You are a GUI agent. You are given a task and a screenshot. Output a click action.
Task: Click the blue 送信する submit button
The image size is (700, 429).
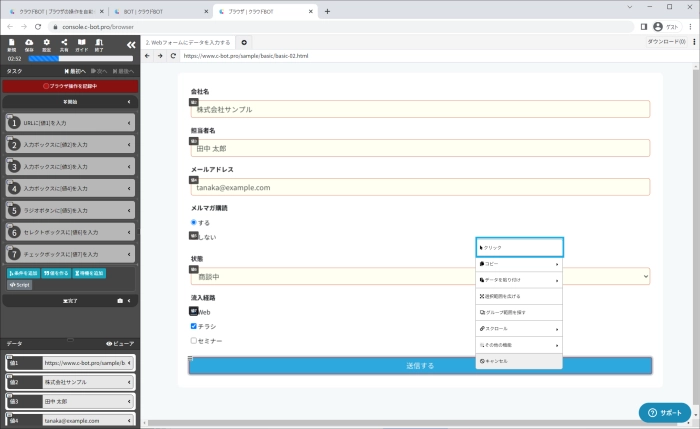coord(420,366)
